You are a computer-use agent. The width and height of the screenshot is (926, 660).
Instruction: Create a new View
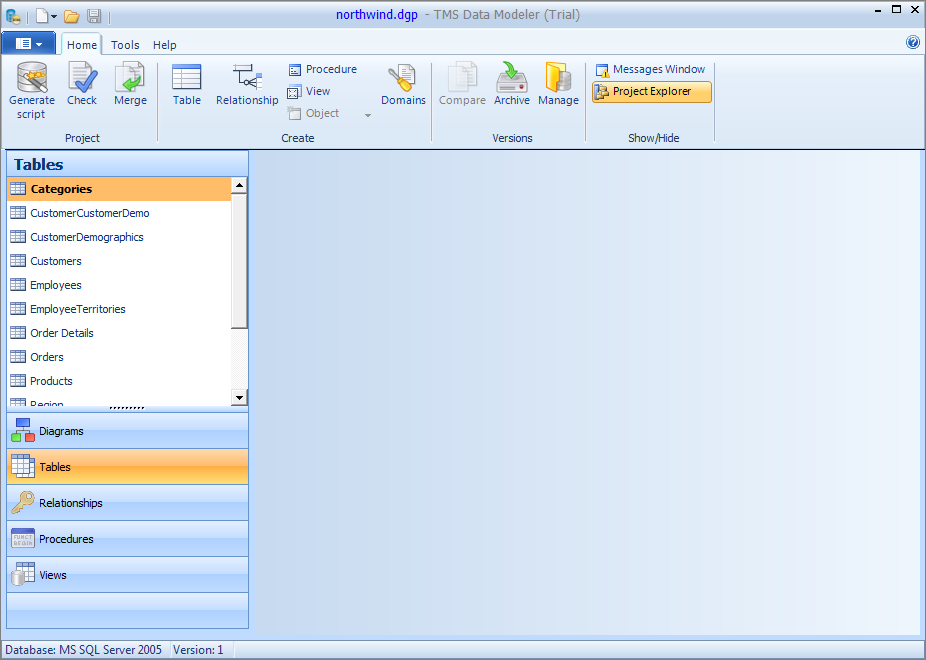pyautogui.click(x=309, y=92)
